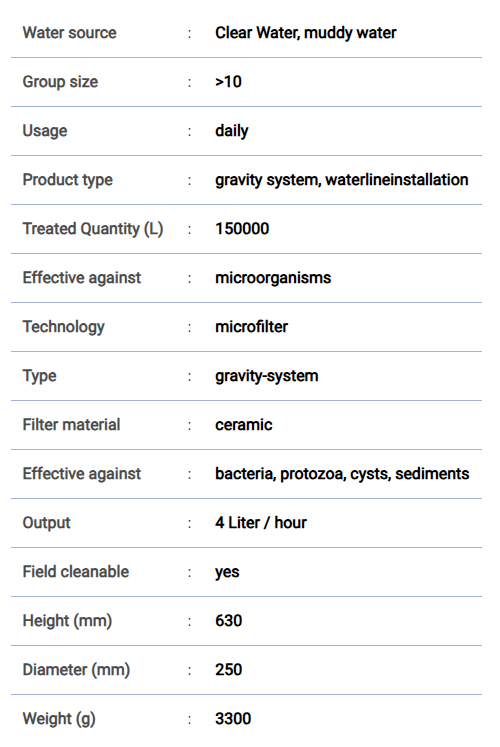500x747 pixels.
Task: Click the 'microorganisms' value
Action: [x=273, y=278]
